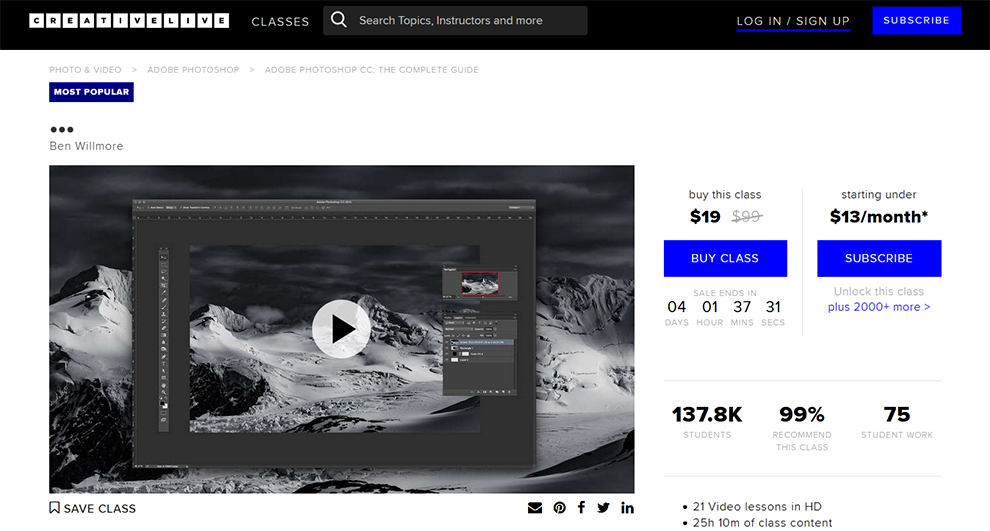The image size is (990, 531).
Task: Go to Adobe Photoshop breadcrumb
Action: click(x=193, y=70)
